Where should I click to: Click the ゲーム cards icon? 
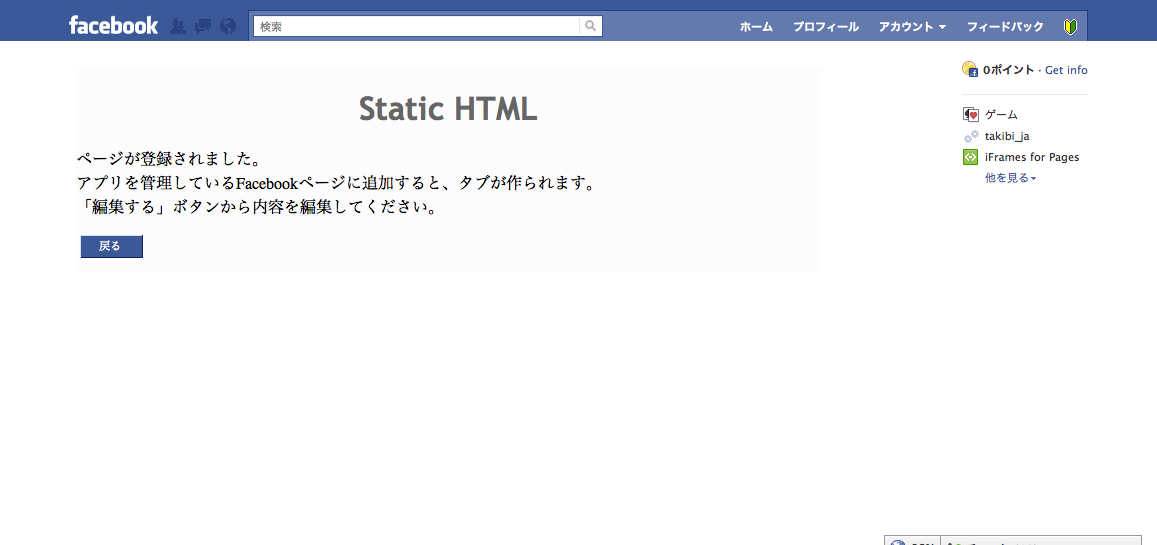coord(971,114)
